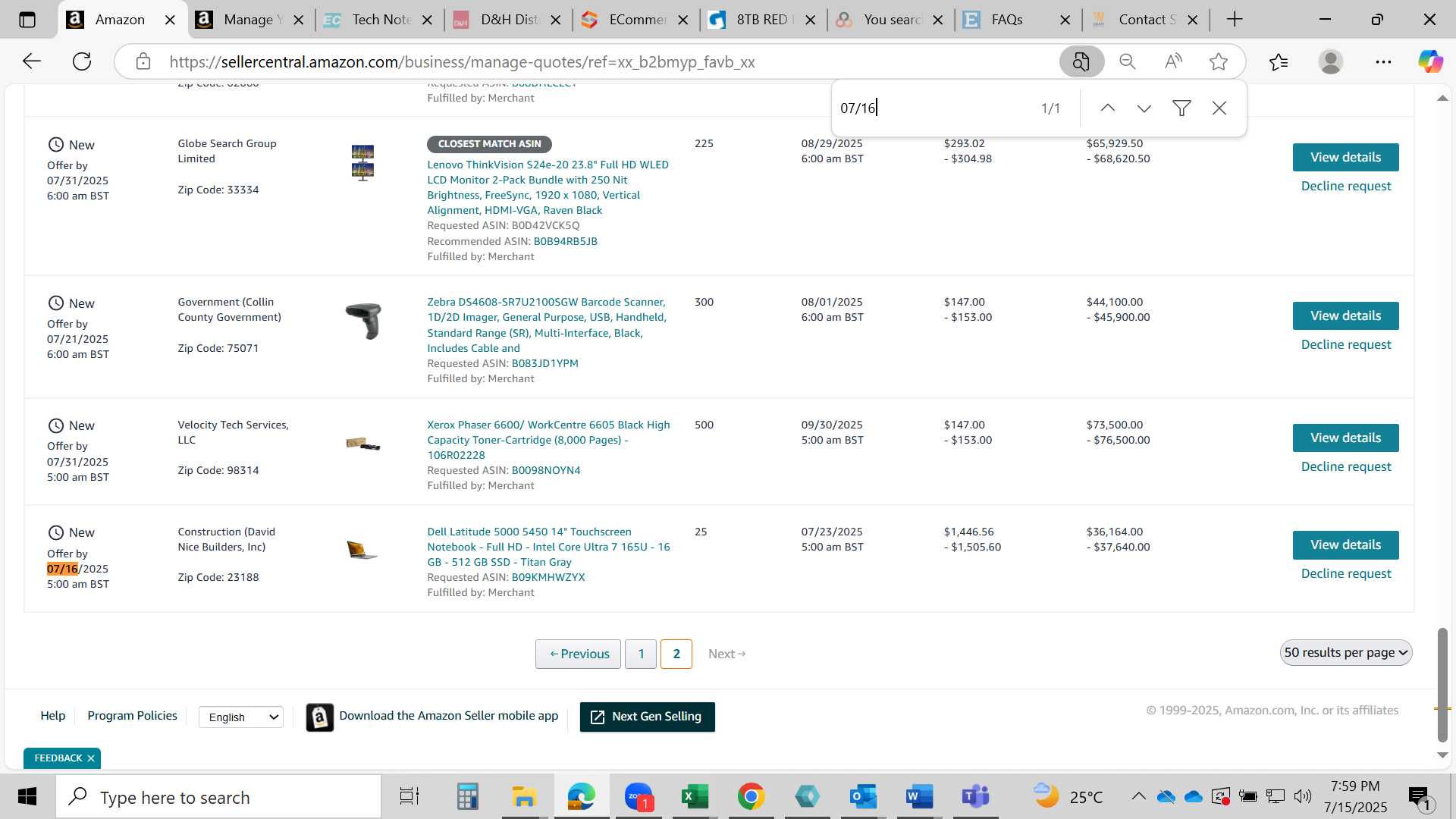Open Zoom from taskbar
The height and width of the screenshot is (819, 1456).
pyautogui.click(x=639, y=796)
